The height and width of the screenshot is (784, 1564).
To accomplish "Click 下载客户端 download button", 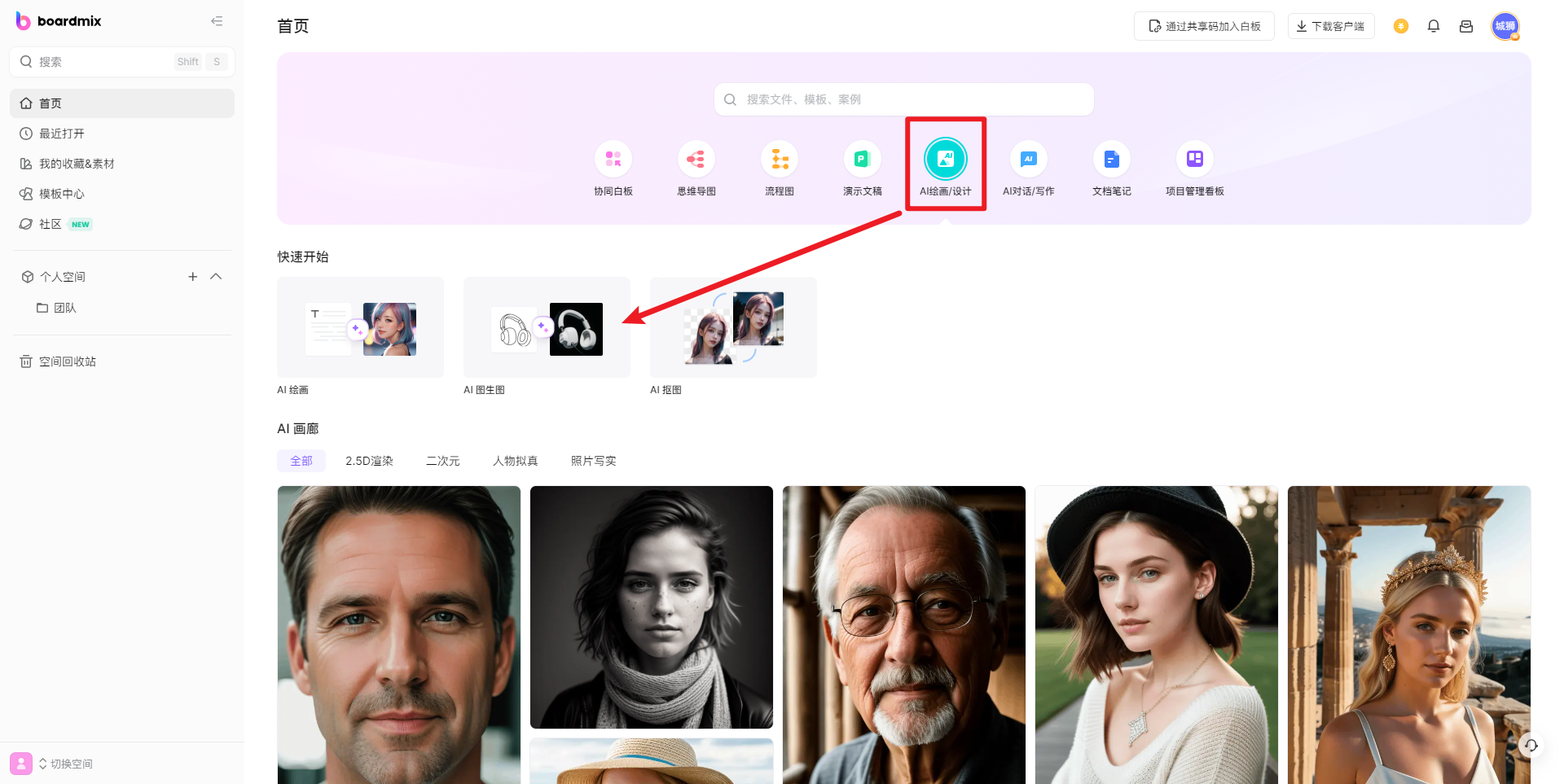I will [x=1331, y=26].
